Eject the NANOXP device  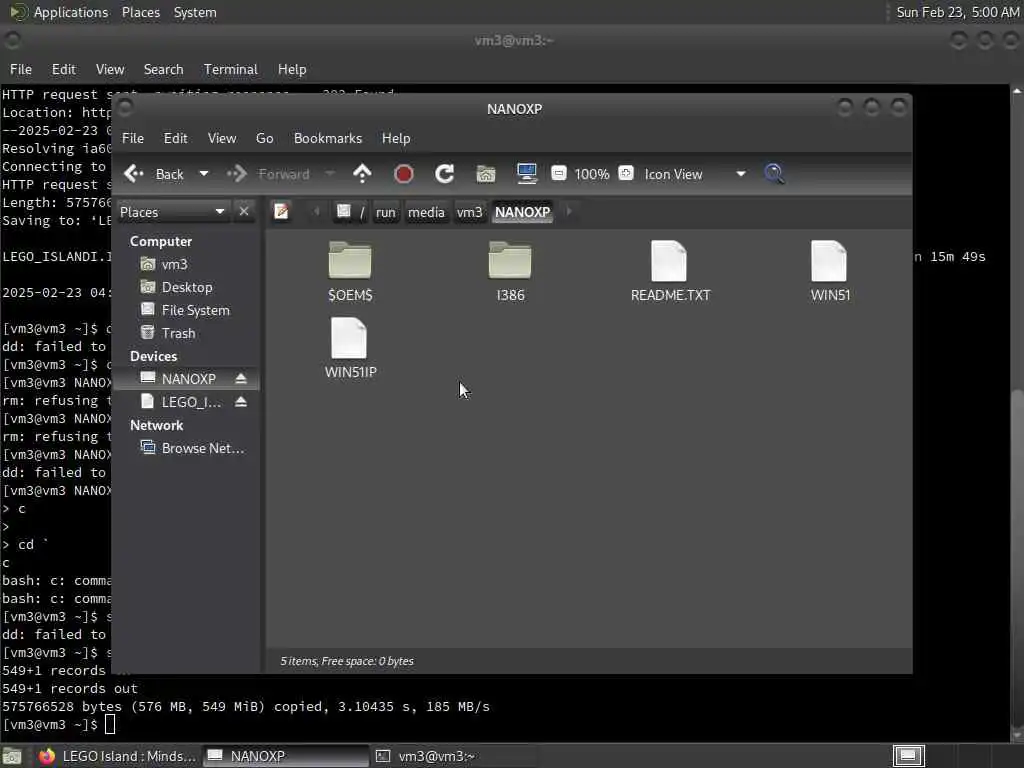(241, 379)
